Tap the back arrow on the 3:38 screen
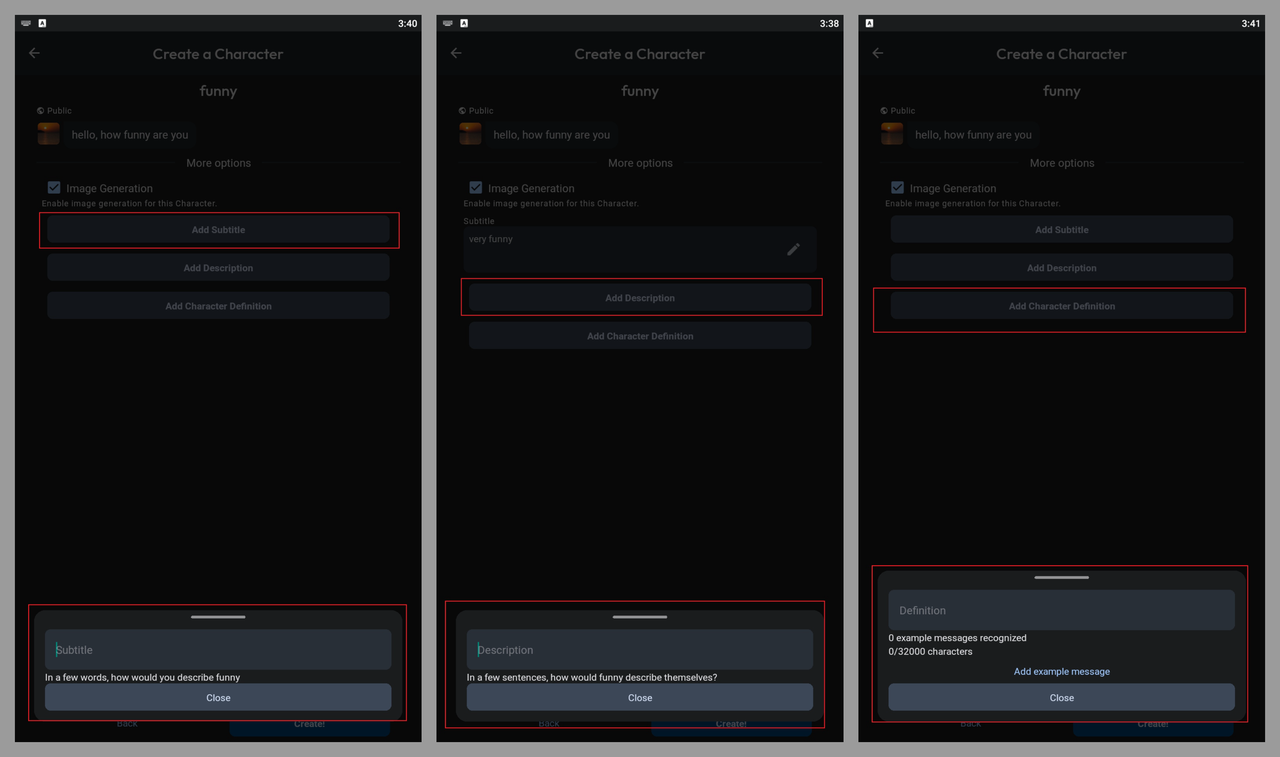The height and width of the screenshot is (757, 1280). pos(456,53)
